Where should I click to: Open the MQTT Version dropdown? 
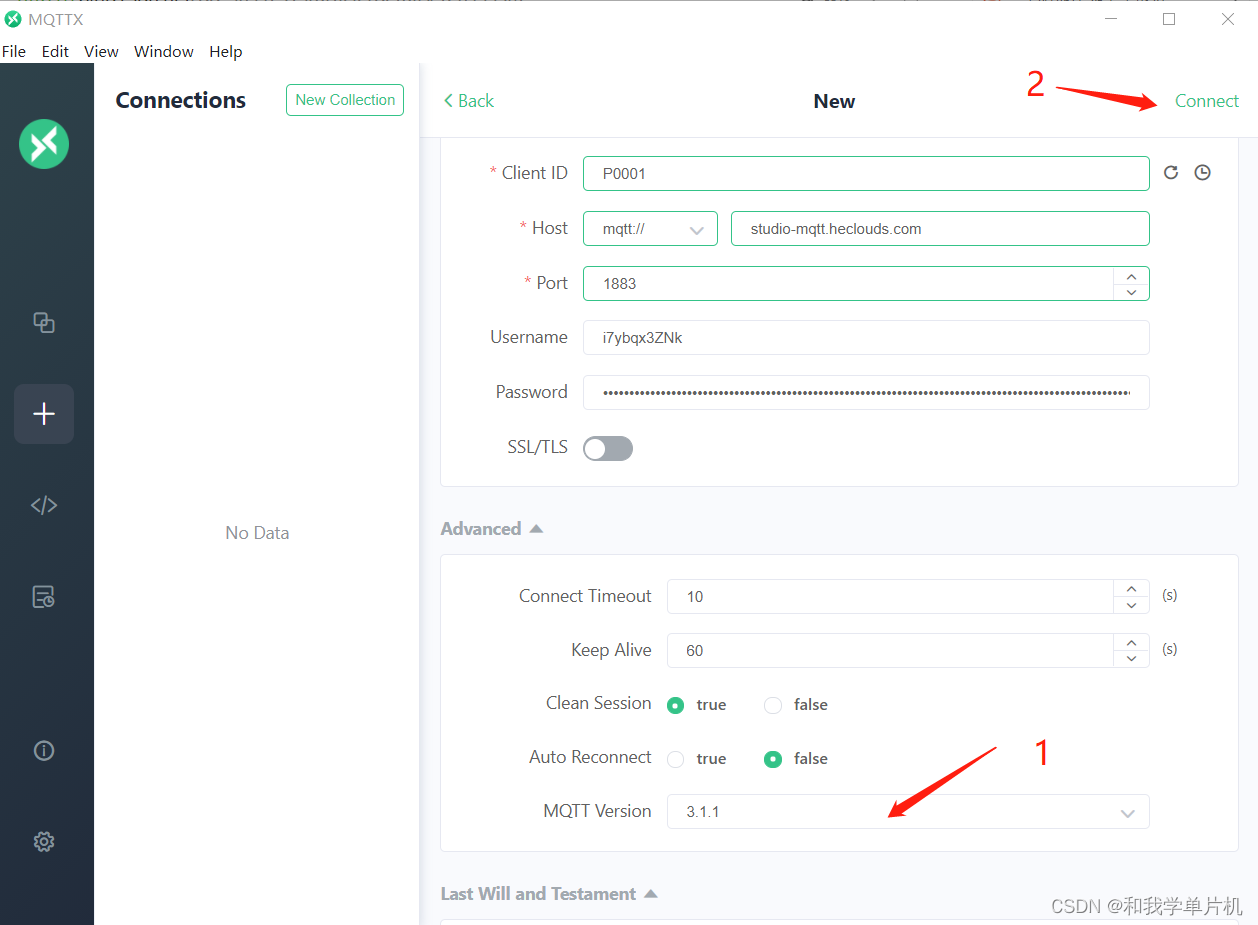point(907,812)
